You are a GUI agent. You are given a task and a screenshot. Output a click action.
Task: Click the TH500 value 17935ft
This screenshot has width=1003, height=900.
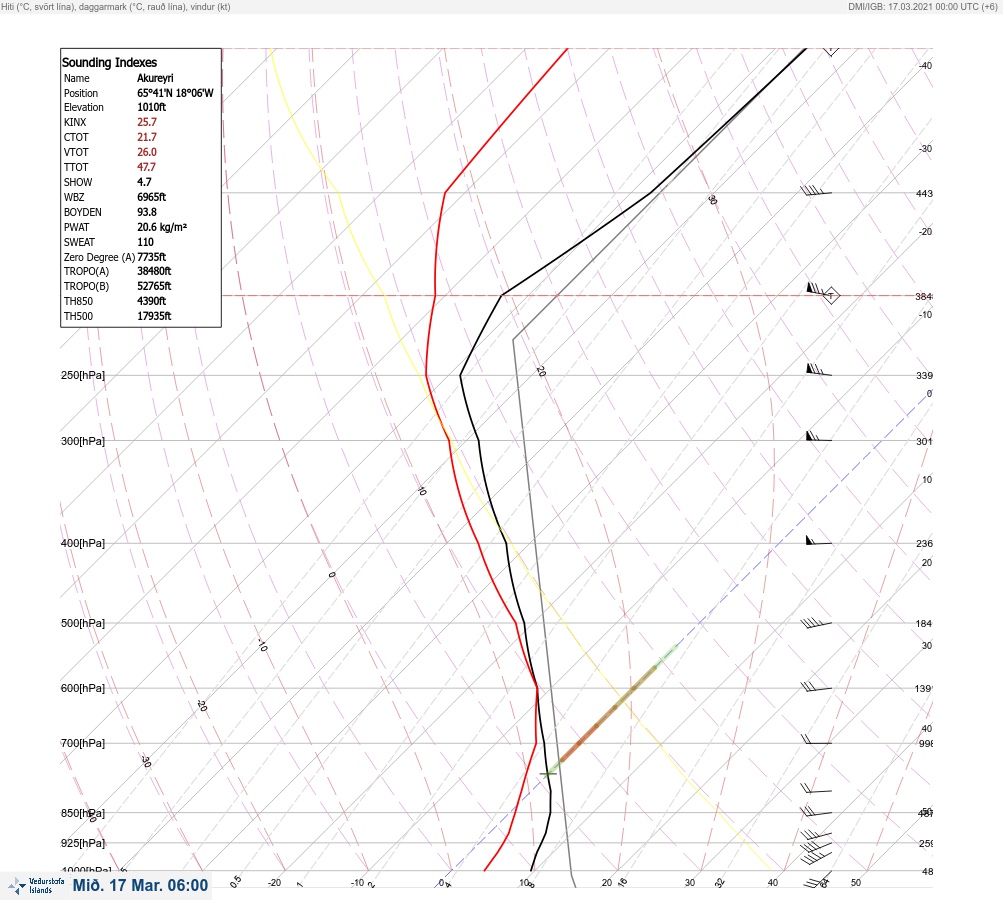(154, 316)
